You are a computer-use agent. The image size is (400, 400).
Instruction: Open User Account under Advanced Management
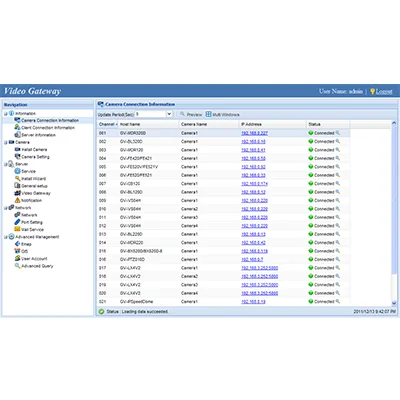34,259
